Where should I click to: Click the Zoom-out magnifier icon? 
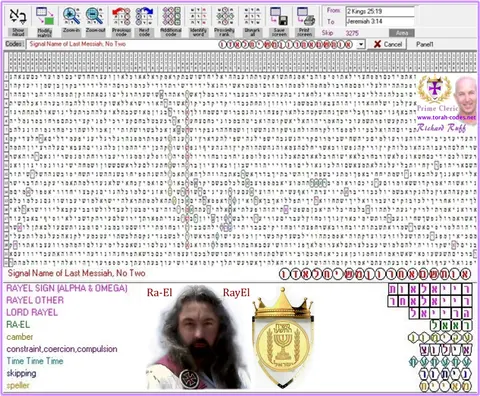95,16
